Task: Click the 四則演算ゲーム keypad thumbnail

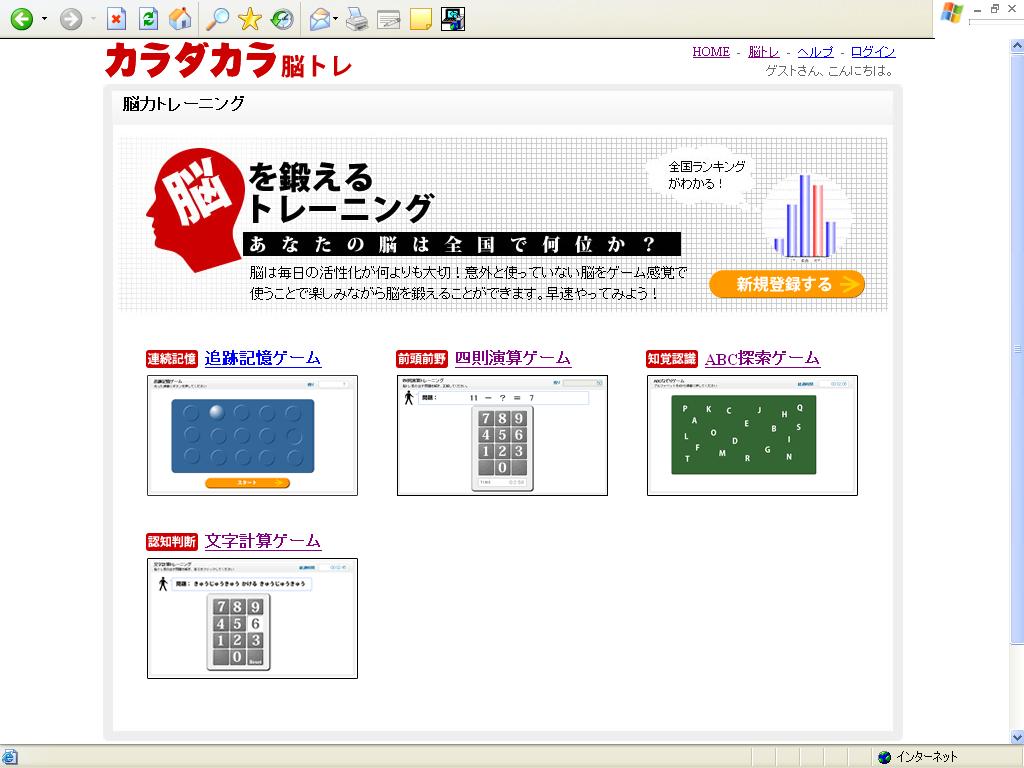Action: pyautogui.click(x=502, y=436)
